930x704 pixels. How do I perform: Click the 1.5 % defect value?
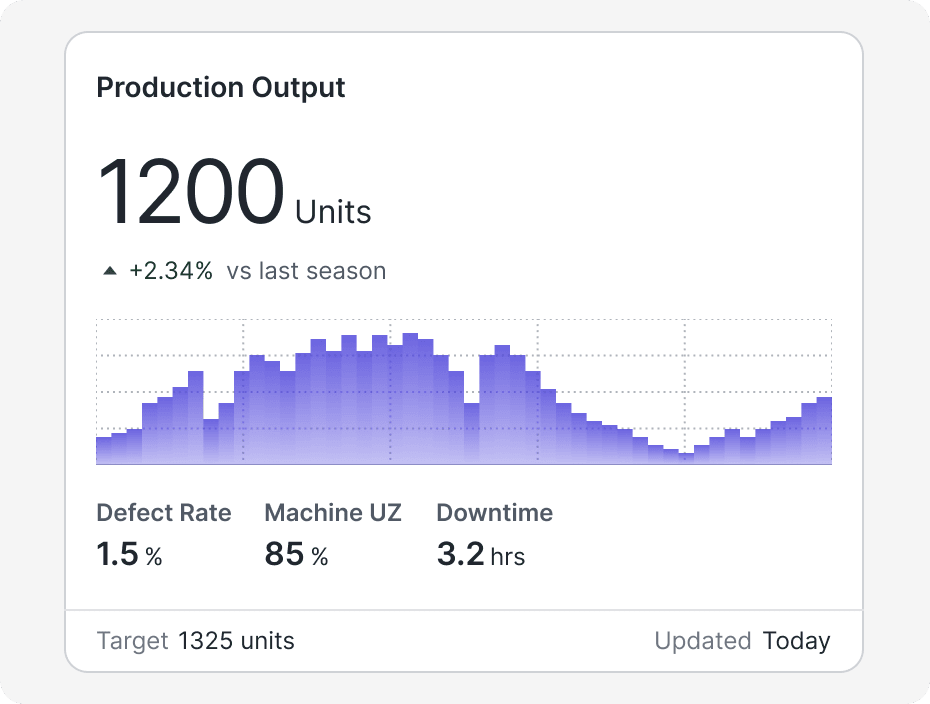point(129,555)
